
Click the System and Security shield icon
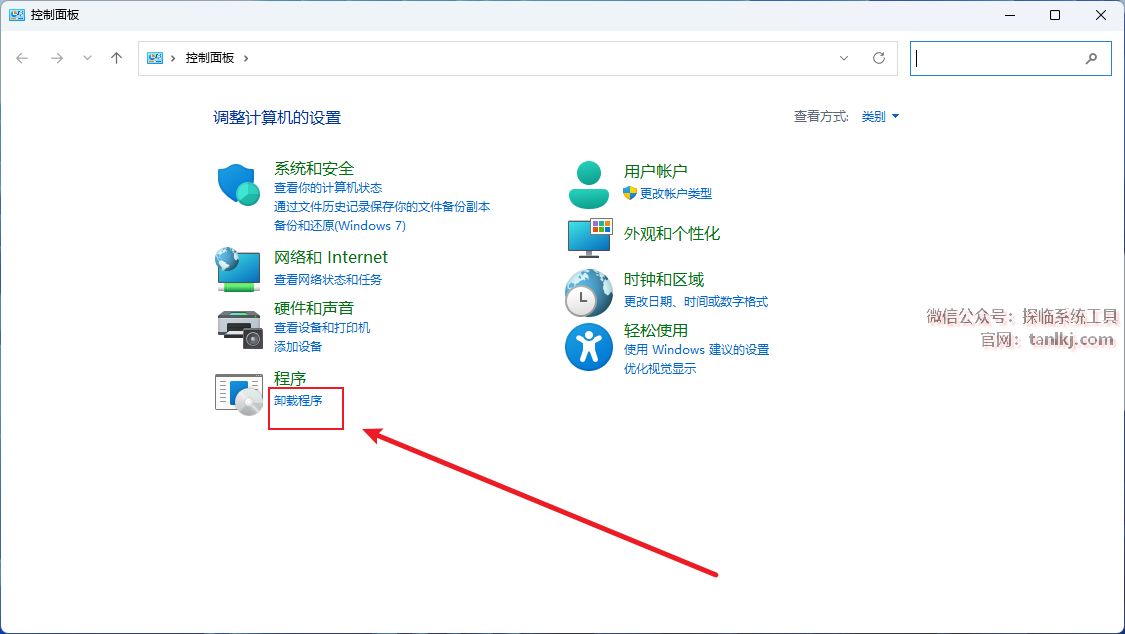238,184
